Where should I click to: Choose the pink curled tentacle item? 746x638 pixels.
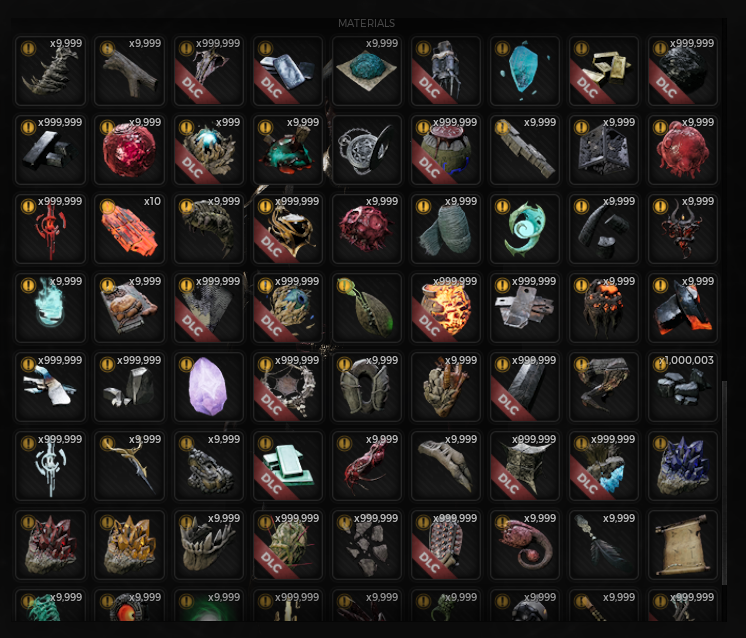pyautogui.click(x=524, y=545)
